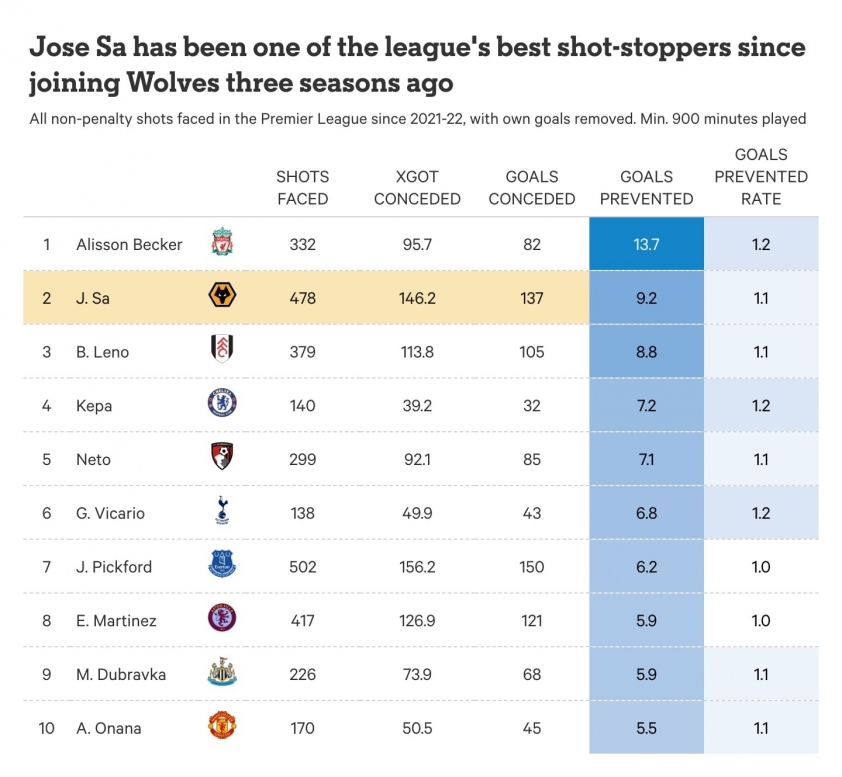Click the chart headline about Jose Sa

(417, 64)
